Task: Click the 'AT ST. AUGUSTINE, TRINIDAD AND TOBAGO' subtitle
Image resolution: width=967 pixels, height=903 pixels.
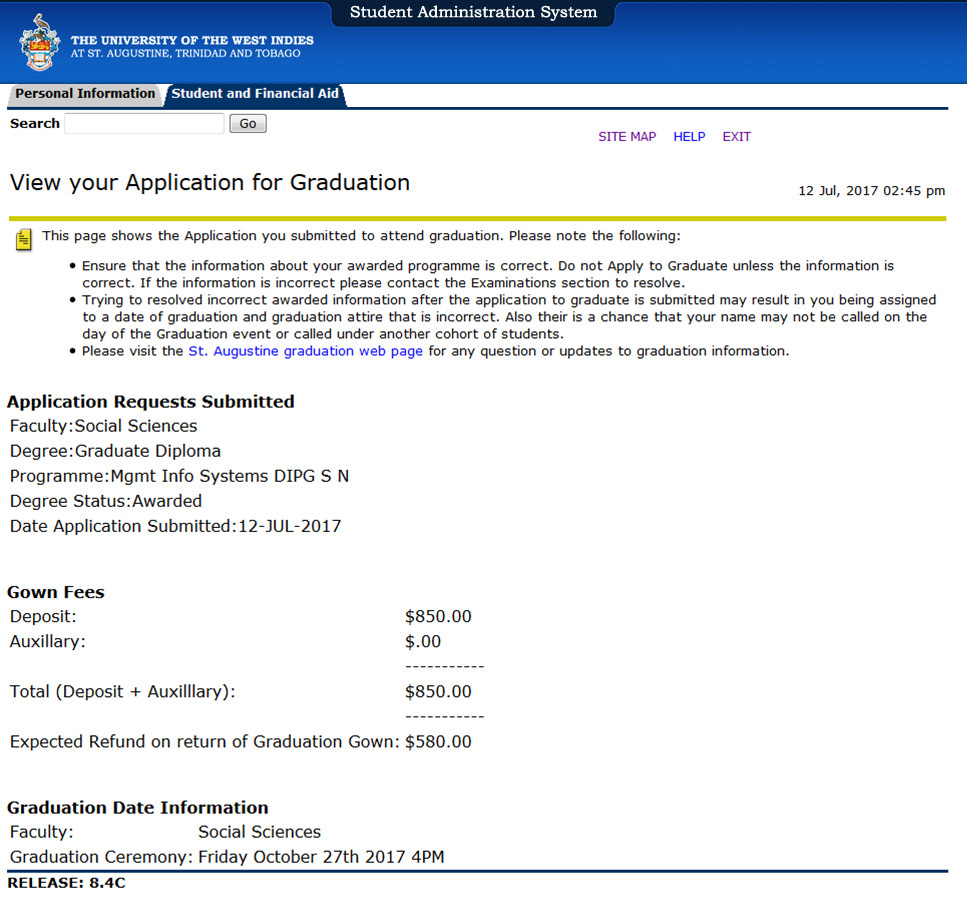Action: [186, 54]
